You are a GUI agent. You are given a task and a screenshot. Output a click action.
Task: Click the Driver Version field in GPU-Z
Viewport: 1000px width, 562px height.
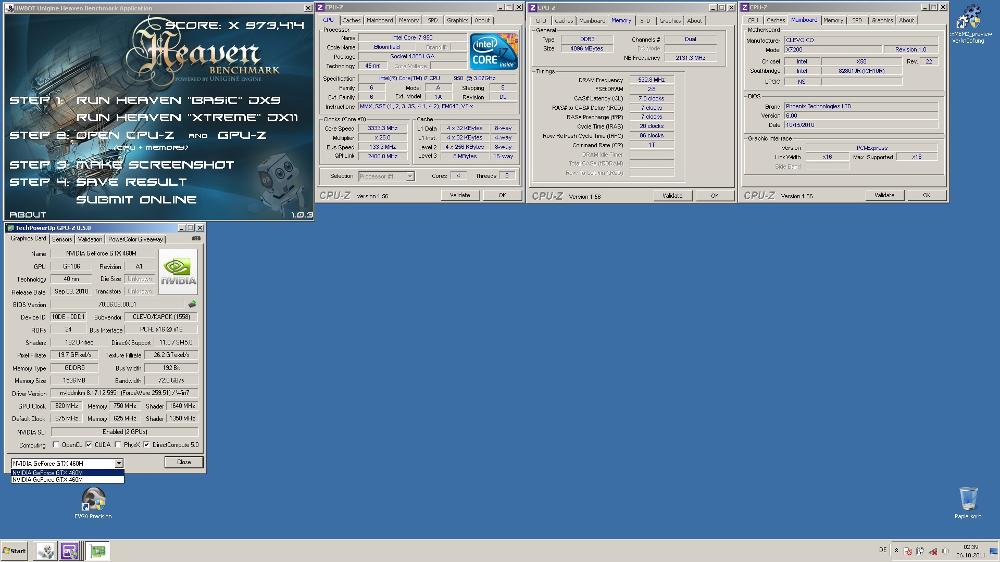tap(124, 393)
